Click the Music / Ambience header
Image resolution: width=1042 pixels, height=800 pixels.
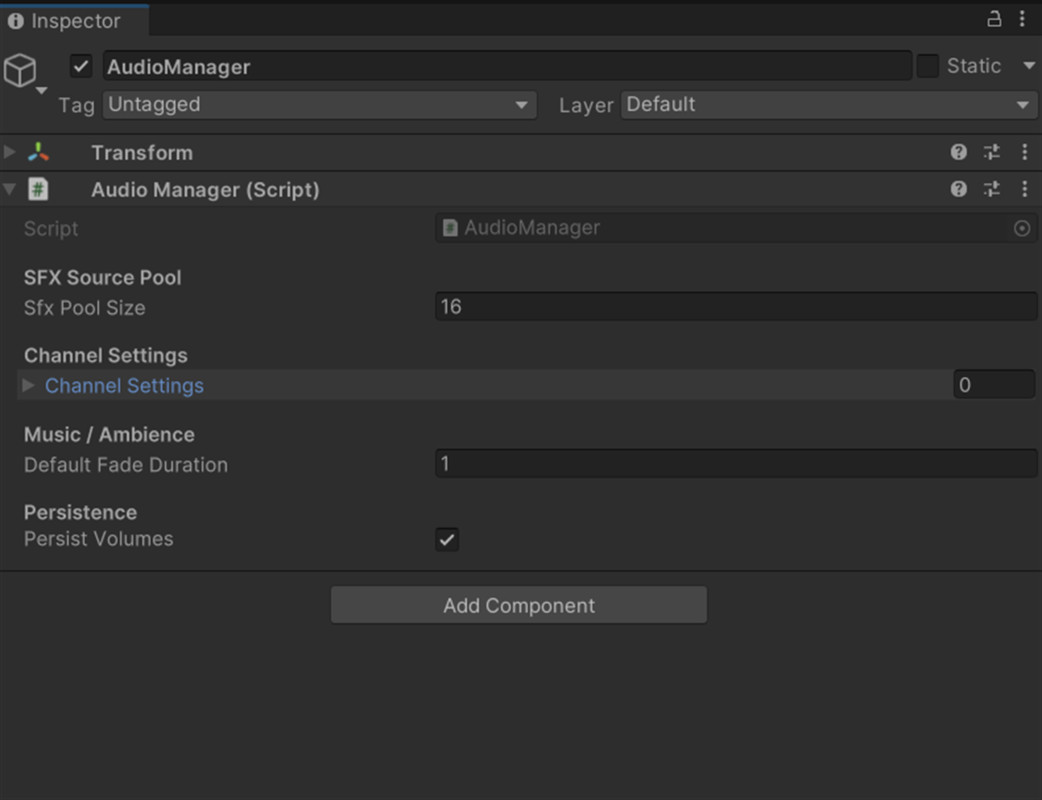(x=109, y=435)
